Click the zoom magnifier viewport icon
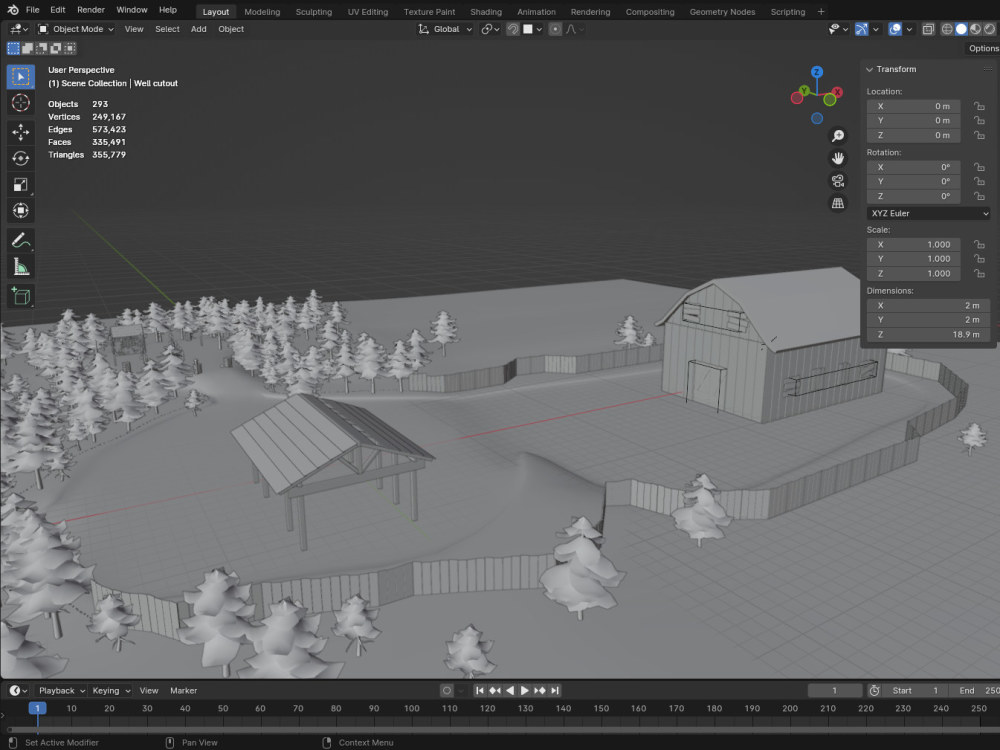Screen dimensions: 1000x750 coord(837,136)
